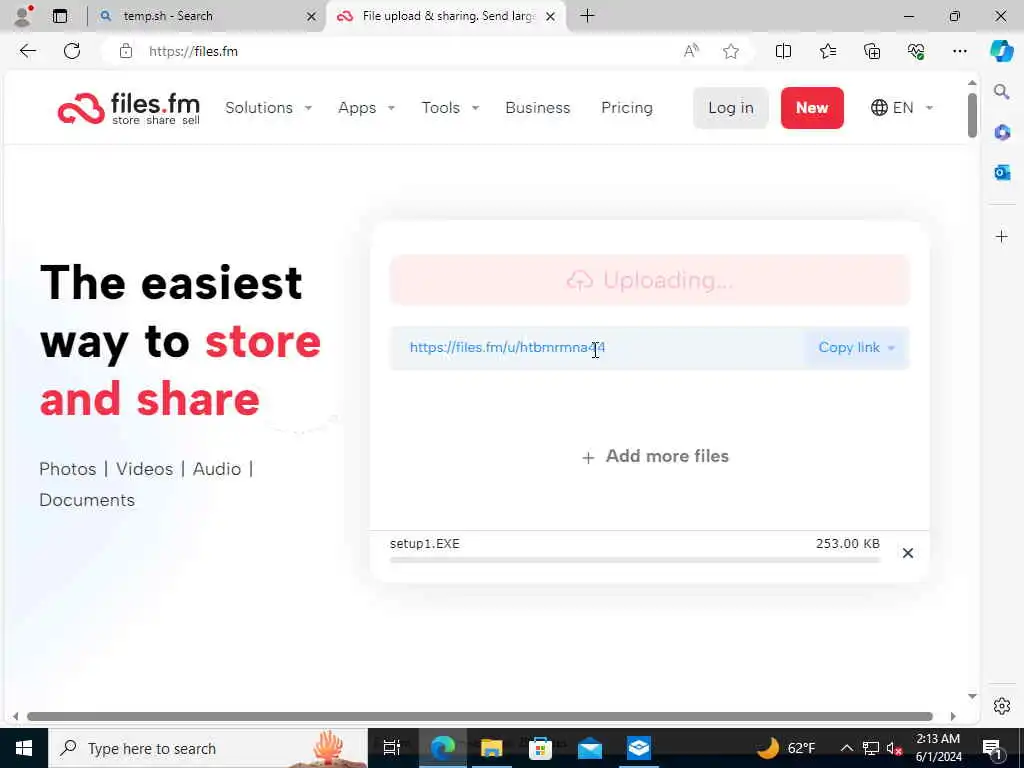The height and width of the screenshot is (768, 1024).
Task: Open Microsoft 365 sidebar icon
Action: pos(1002,133)
